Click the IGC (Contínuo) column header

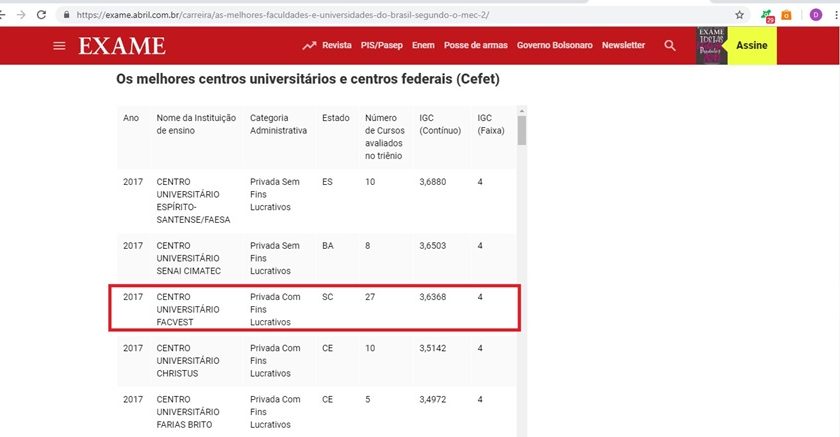click(x=440, y=124)
